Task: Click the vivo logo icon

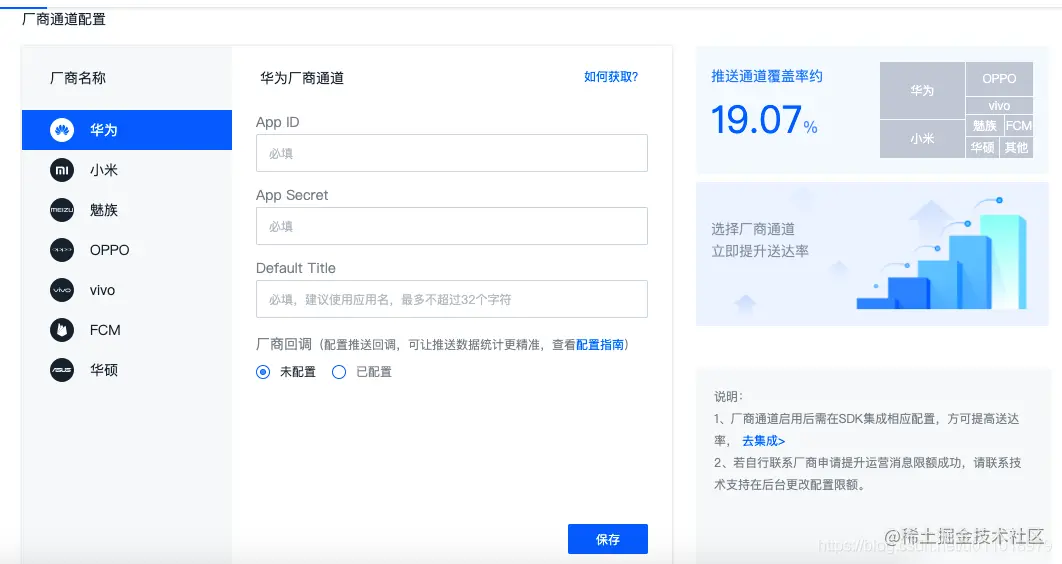Action: point(62,290)
